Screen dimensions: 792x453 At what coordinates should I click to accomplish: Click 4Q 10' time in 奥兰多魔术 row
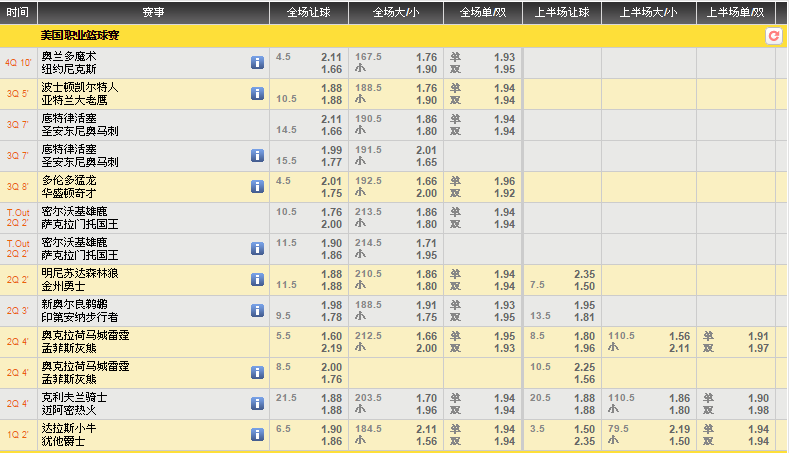[x=18, y=63]
